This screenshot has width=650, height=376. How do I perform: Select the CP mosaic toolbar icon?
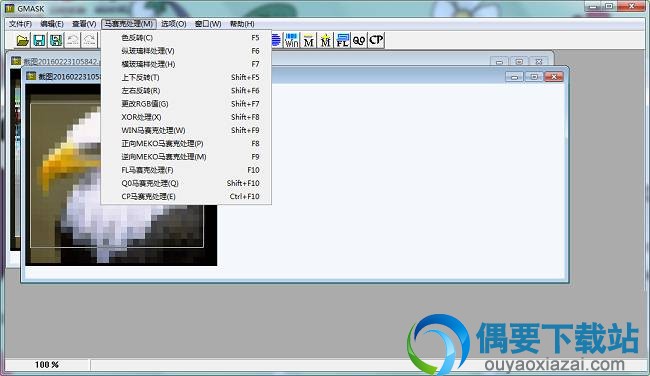click(376, 40)
